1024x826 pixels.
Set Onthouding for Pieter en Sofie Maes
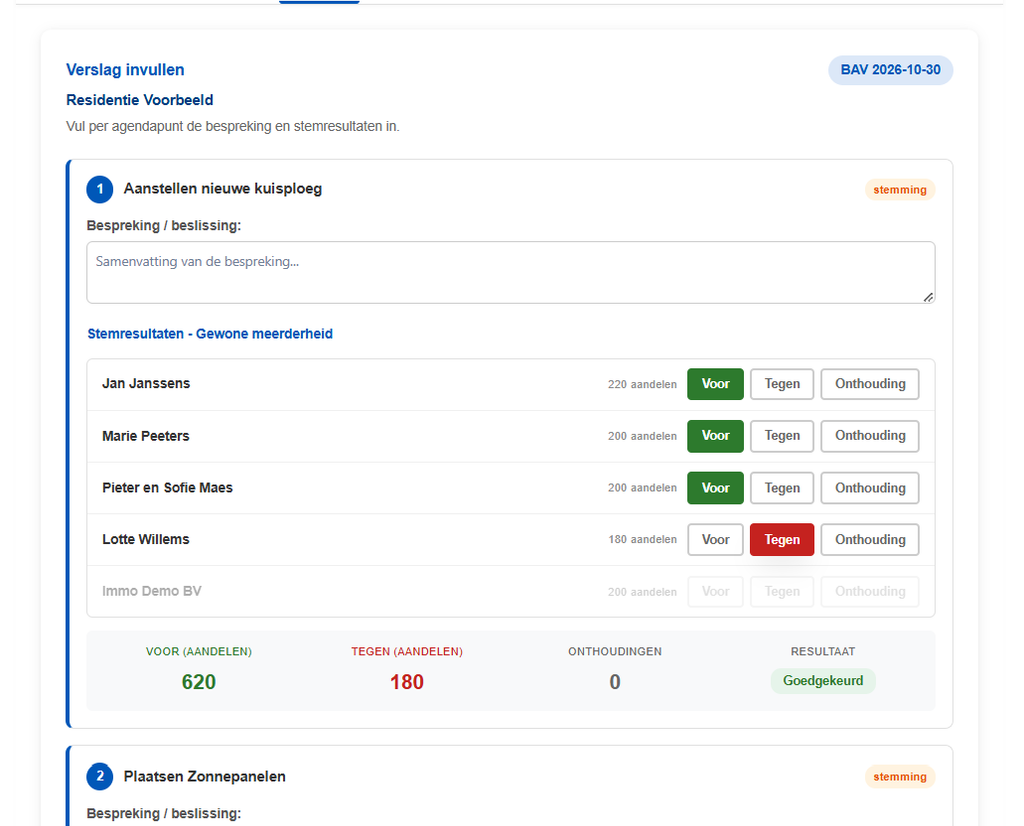point(870,488)
